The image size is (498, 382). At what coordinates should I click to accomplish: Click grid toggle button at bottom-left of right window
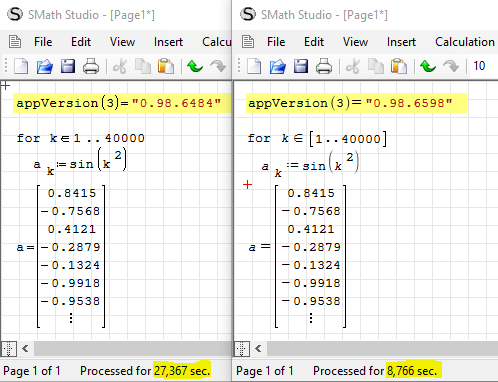[242, 349]
